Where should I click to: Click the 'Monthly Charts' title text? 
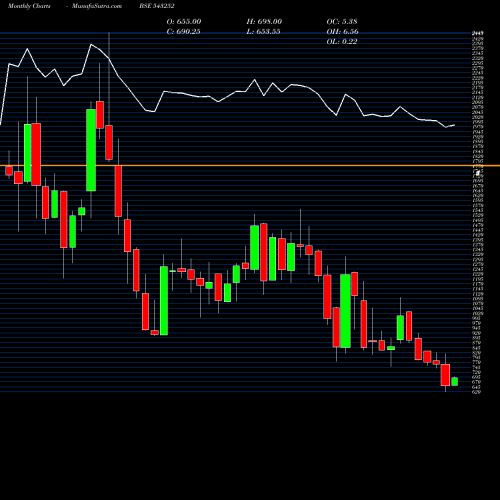pos(29,6)
